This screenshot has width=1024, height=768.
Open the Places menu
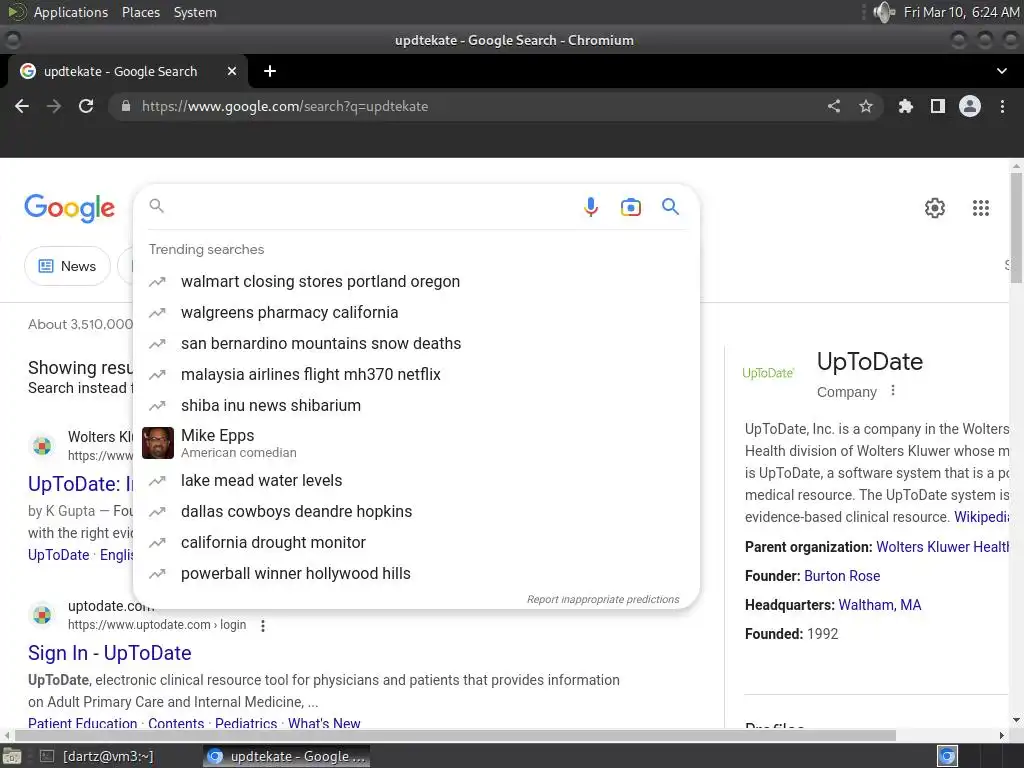pos(140,12)
